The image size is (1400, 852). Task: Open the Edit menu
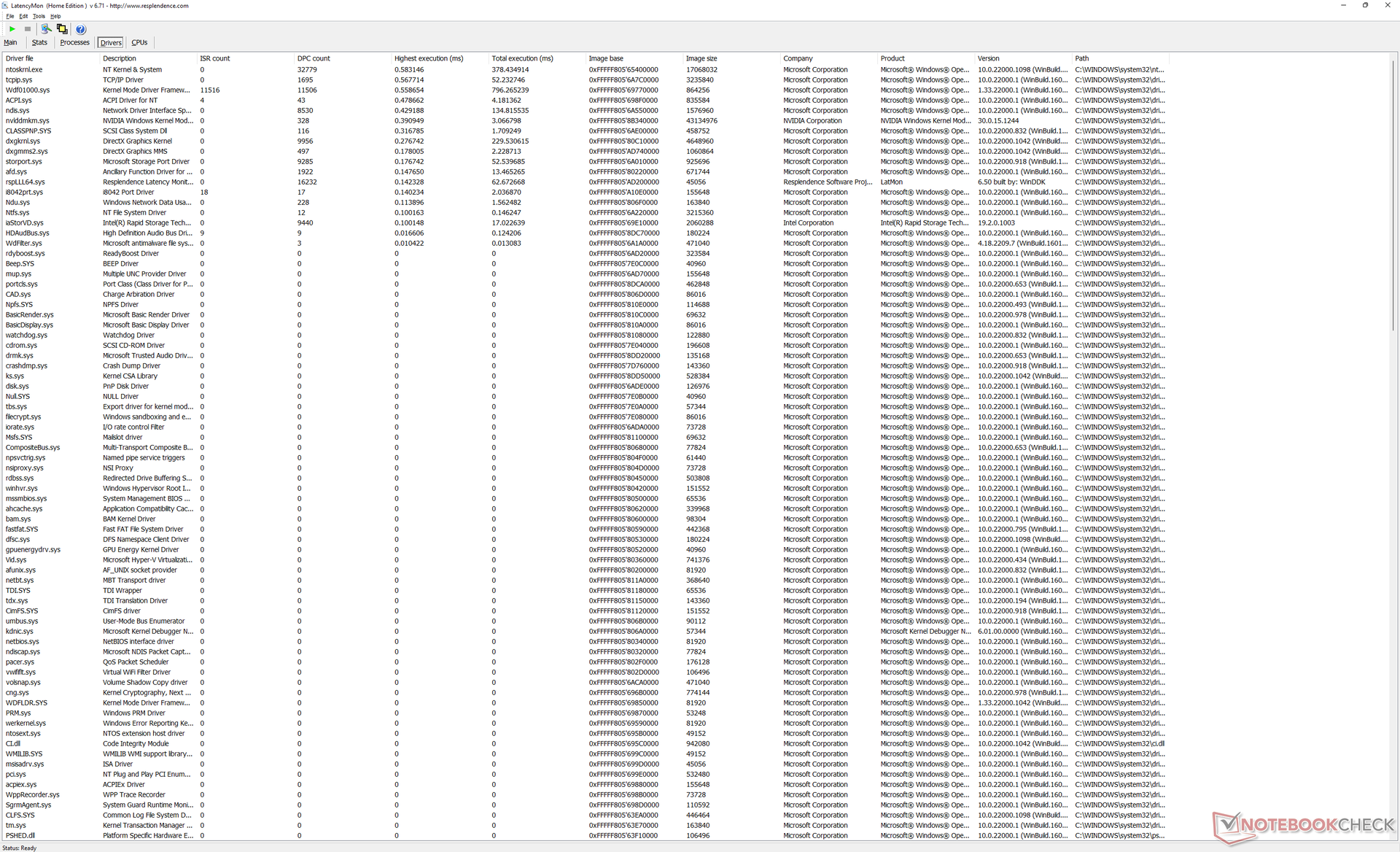coord(23,16)
